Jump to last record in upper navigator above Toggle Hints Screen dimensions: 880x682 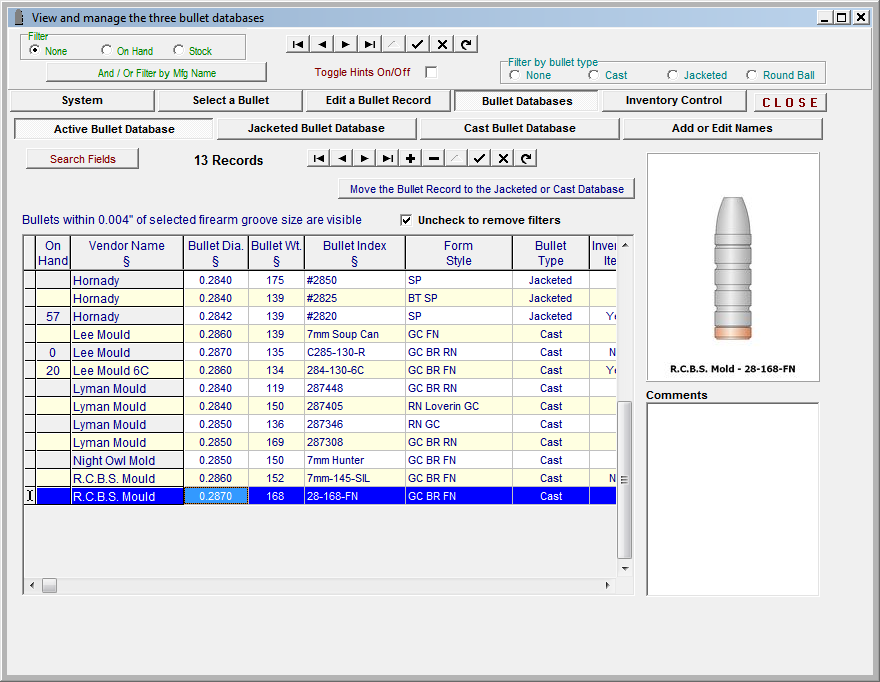(x=370, y=44)
